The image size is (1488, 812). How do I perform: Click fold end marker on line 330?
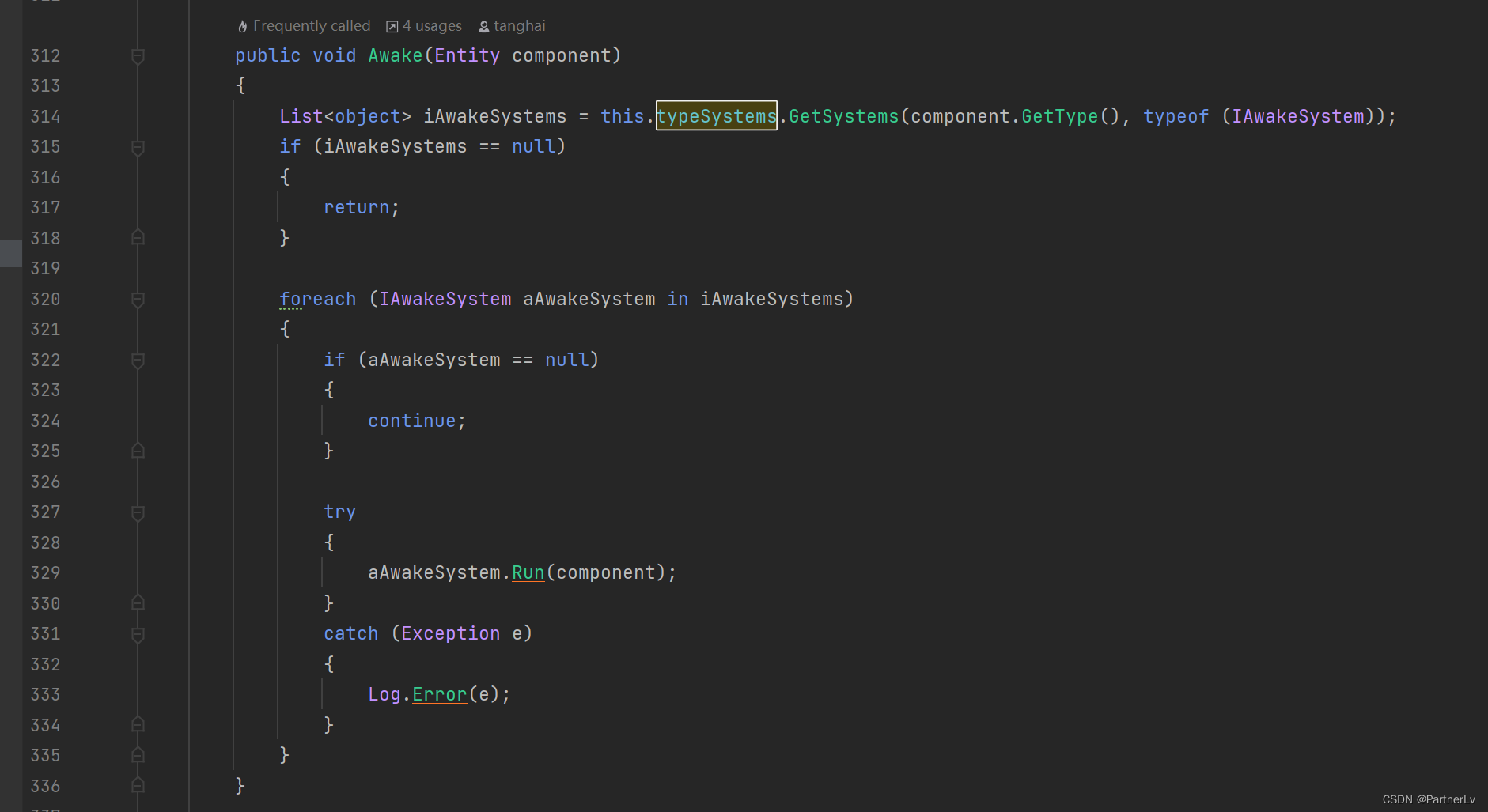138,602
